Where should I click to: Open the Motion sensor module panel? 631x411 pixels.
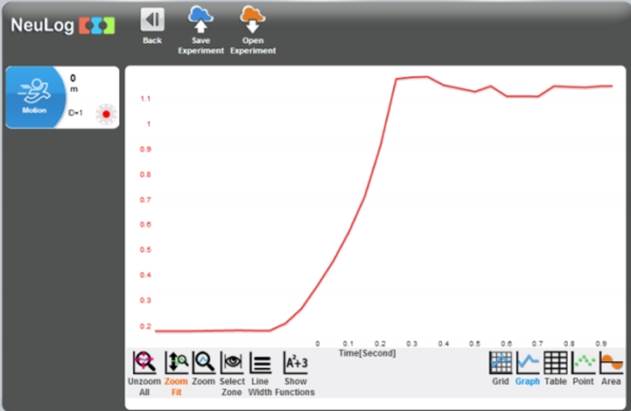pos(35,98)
